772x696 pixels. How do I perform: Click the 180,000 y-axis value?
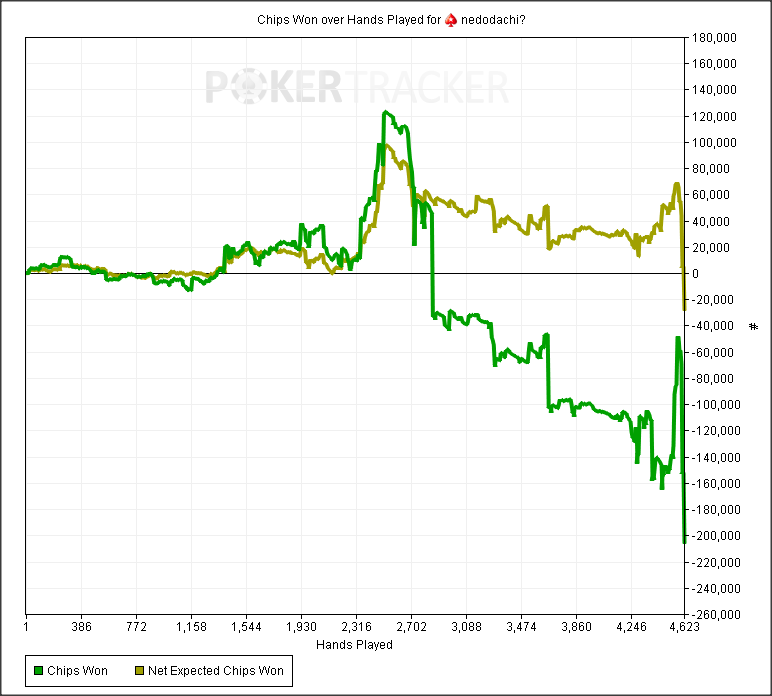tap(714, 37)
